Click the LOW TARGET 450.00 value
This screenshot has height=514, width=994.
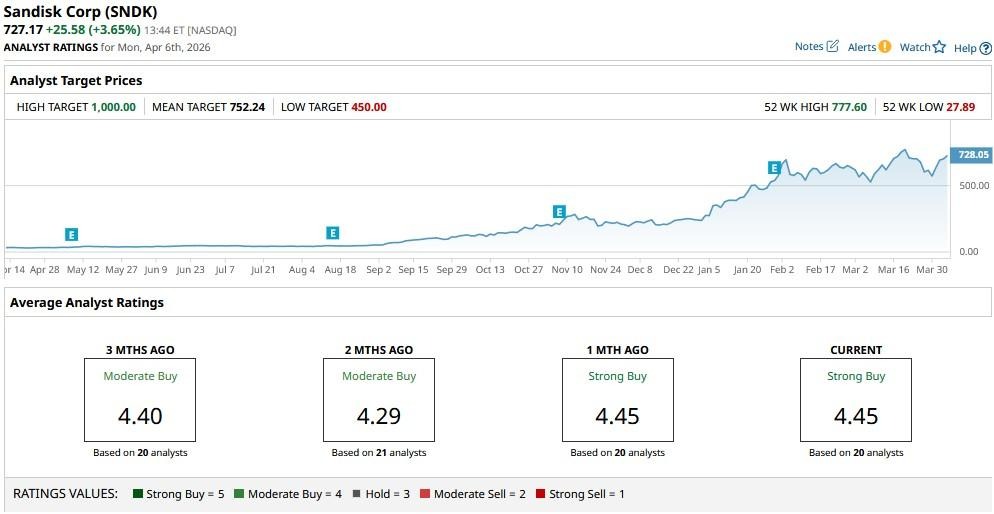pyautogui.click(x=368, y=107)
